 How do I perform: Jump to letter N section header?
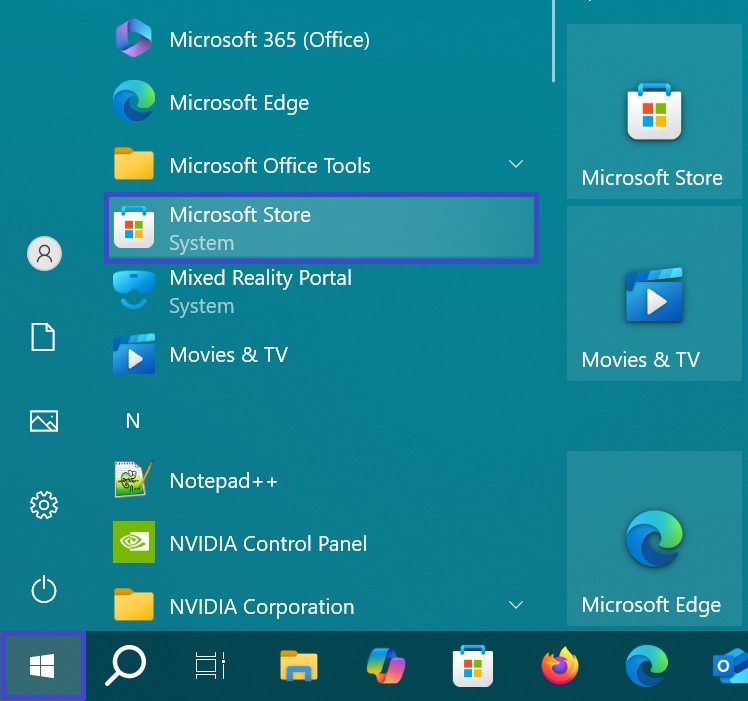[x=133, y=421]
